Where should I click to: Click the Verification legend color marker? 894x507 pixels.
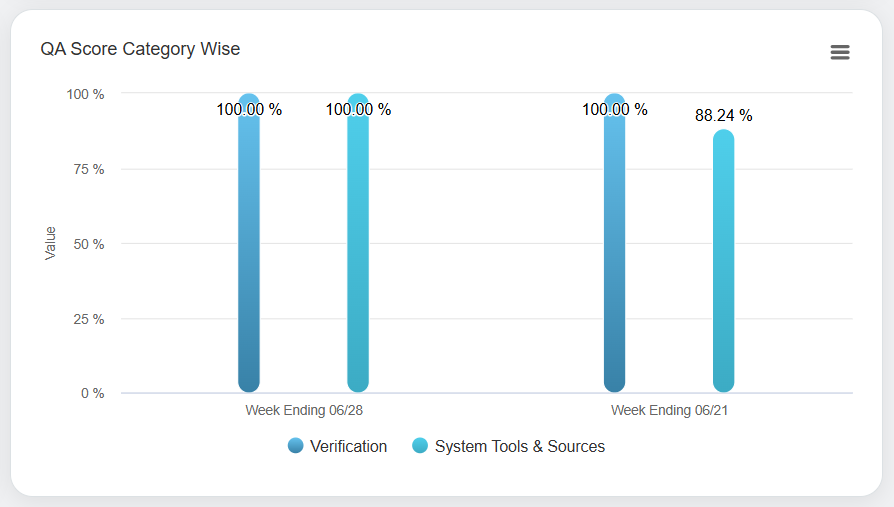click(296, 446)
